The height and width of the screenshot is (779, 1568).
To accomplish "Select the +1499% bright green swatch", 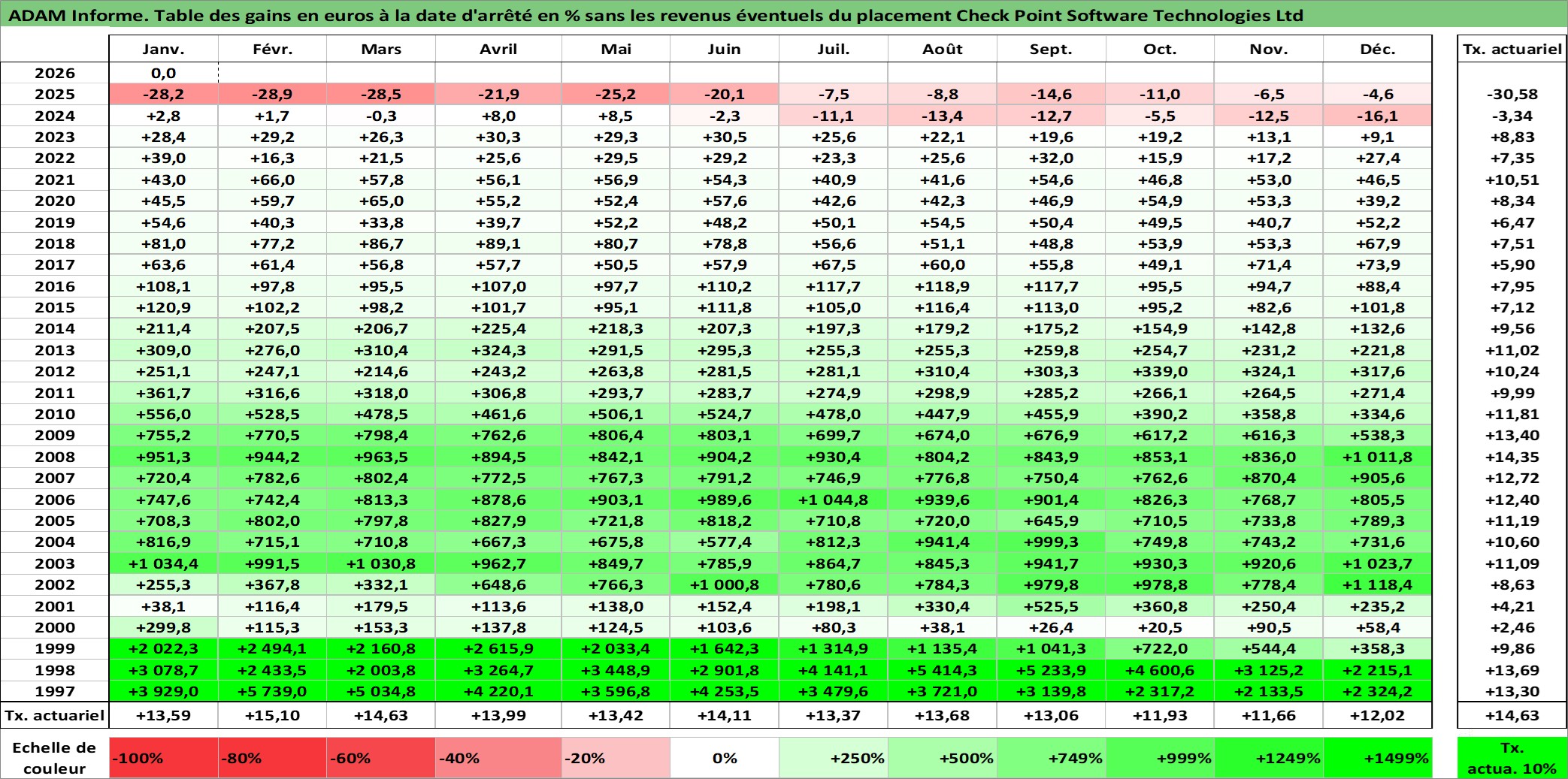I will 1378,758.
